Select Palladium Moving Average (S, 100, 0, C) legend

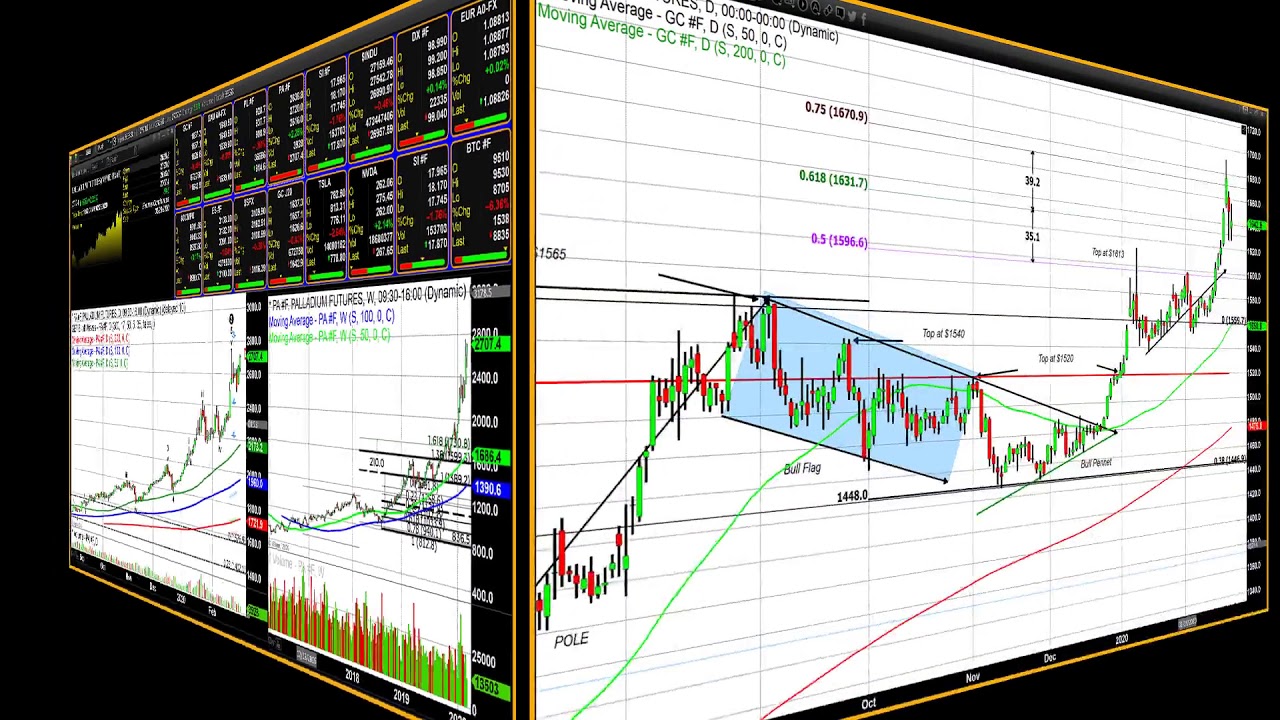tap(331, 320)
